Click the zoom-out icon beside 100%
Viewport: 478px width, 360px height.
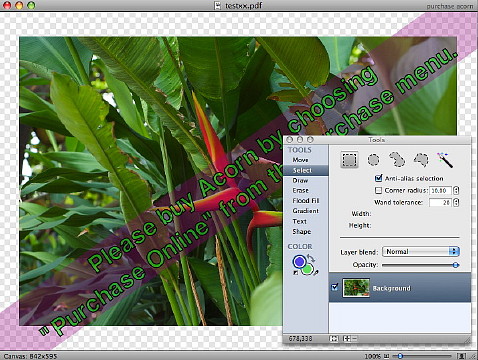[x=387, y=356]
